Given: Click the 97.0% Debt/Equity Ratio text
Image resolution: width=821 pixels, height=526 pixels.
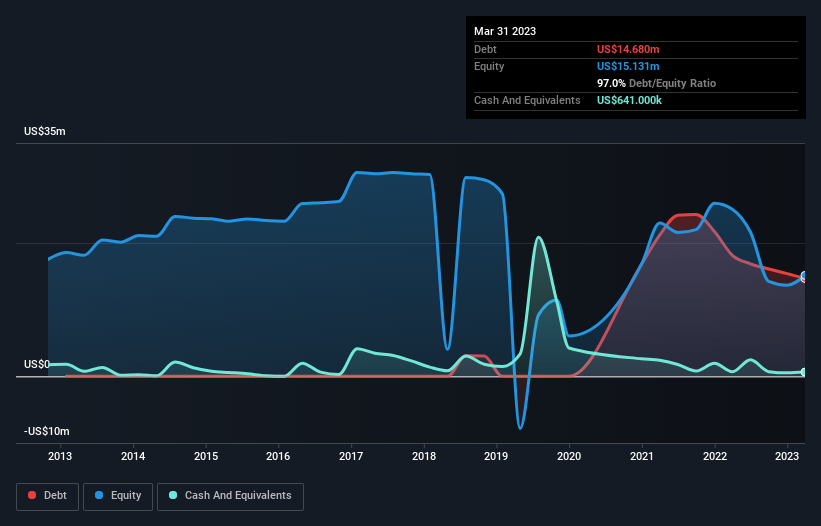Looking at the screenshot, I should point(656,83).
